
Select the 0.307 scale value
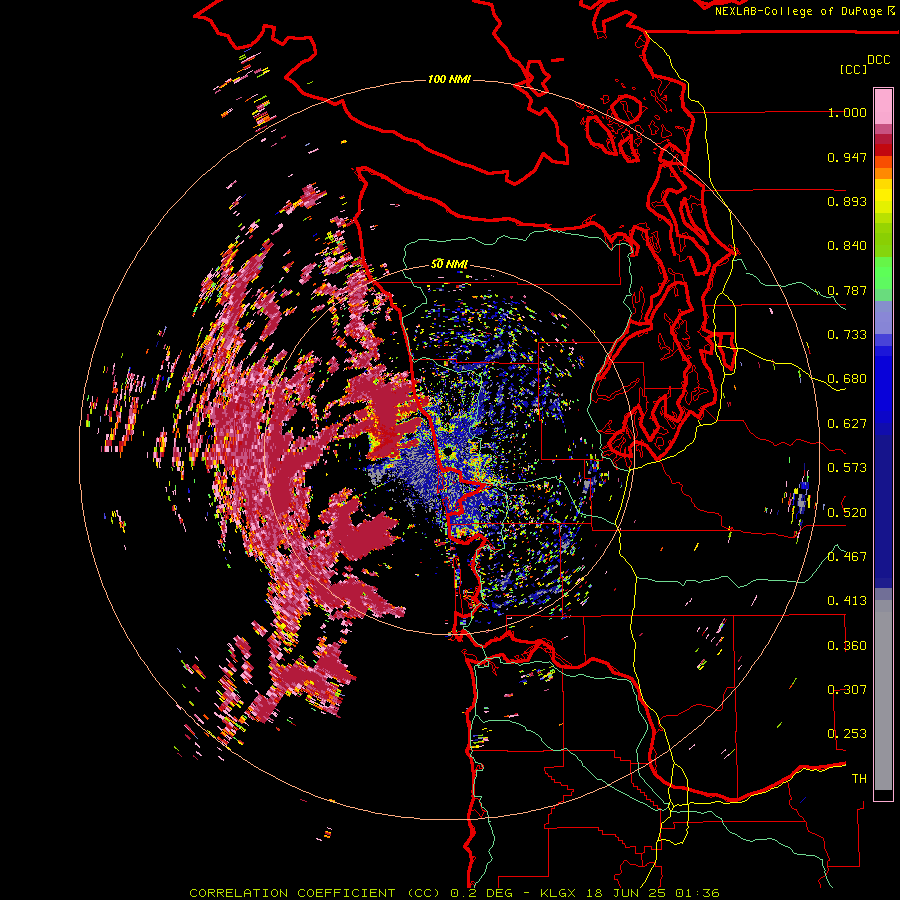[x=847, y=690]
